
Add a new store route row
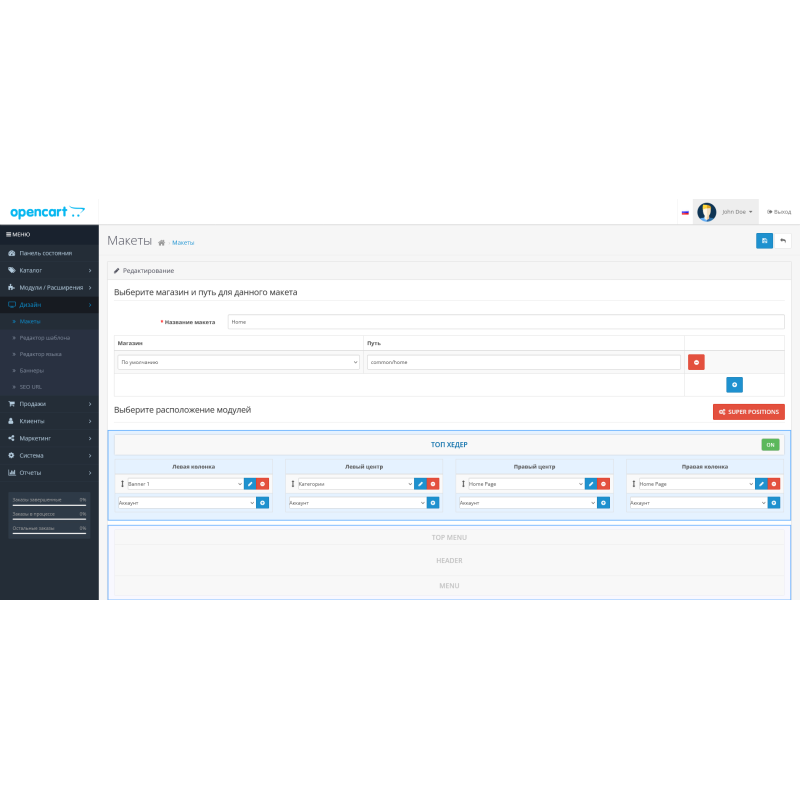(x=734, y=384)
